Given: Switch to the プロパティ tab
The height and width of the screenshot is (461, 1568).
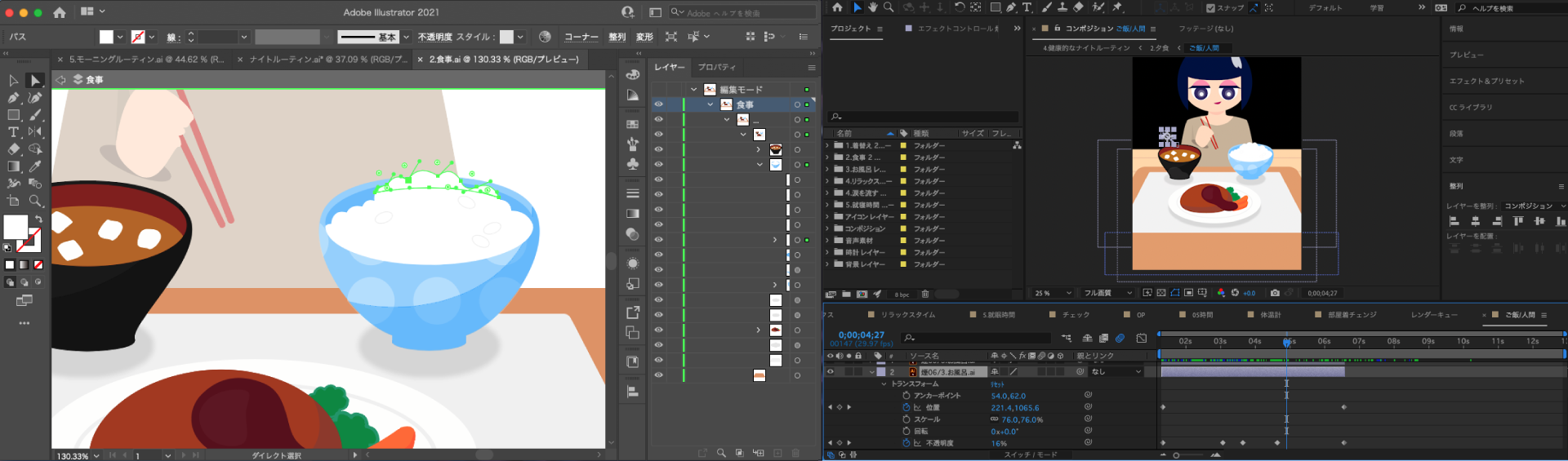Looking at the screenshot, I should (x=716, y=67).
